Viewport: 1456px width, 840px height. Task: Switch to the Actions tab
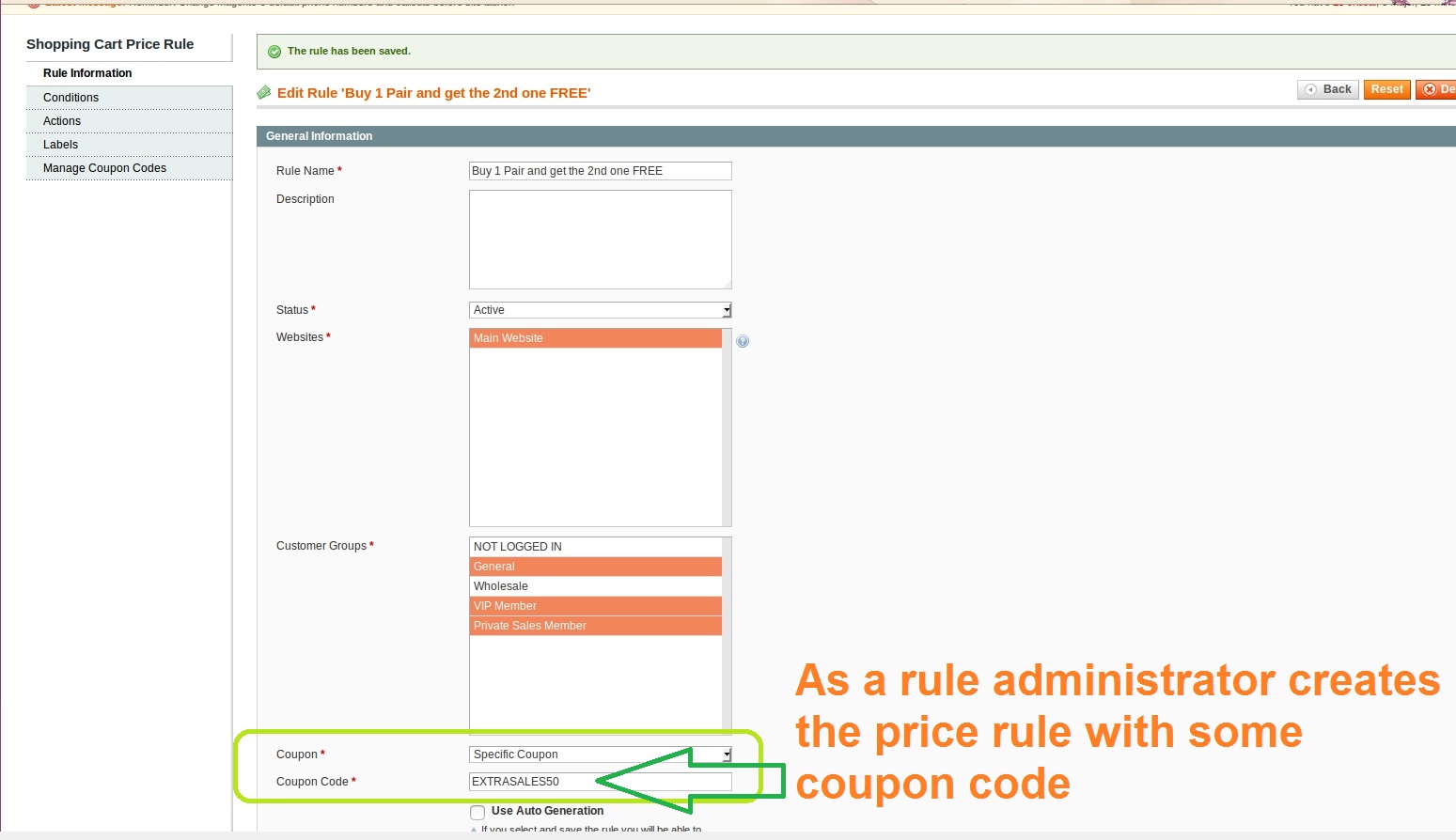click(129, 121)
